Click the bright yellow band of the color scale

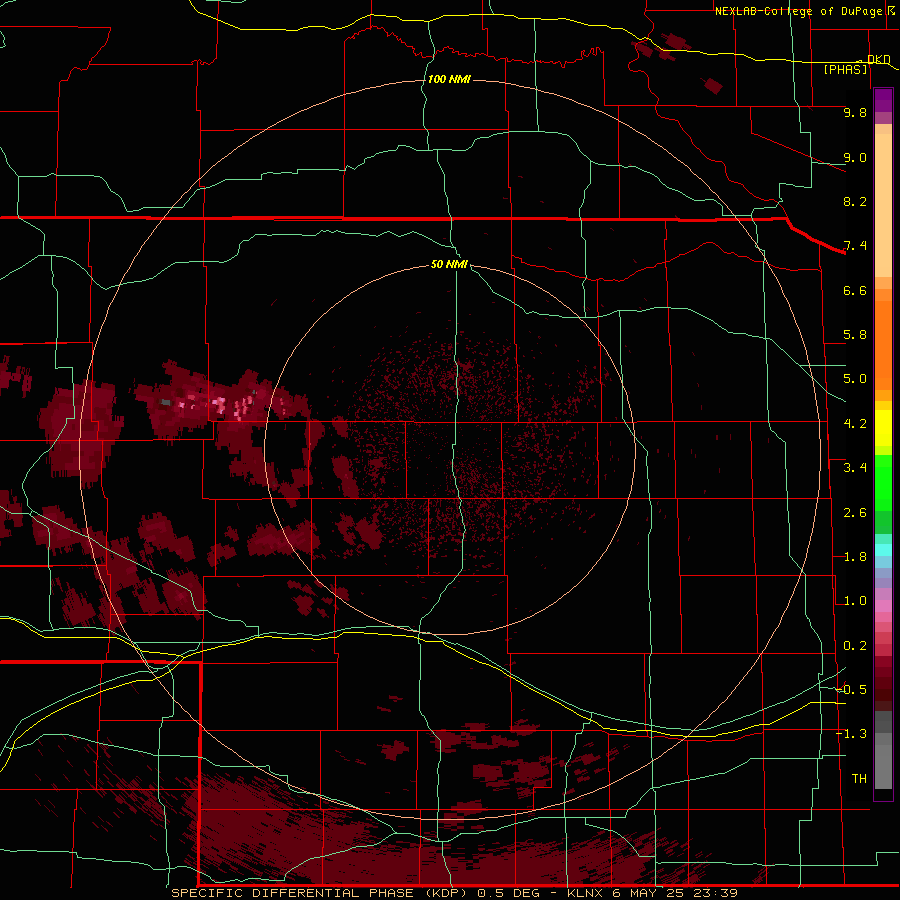tap(883, 428)
